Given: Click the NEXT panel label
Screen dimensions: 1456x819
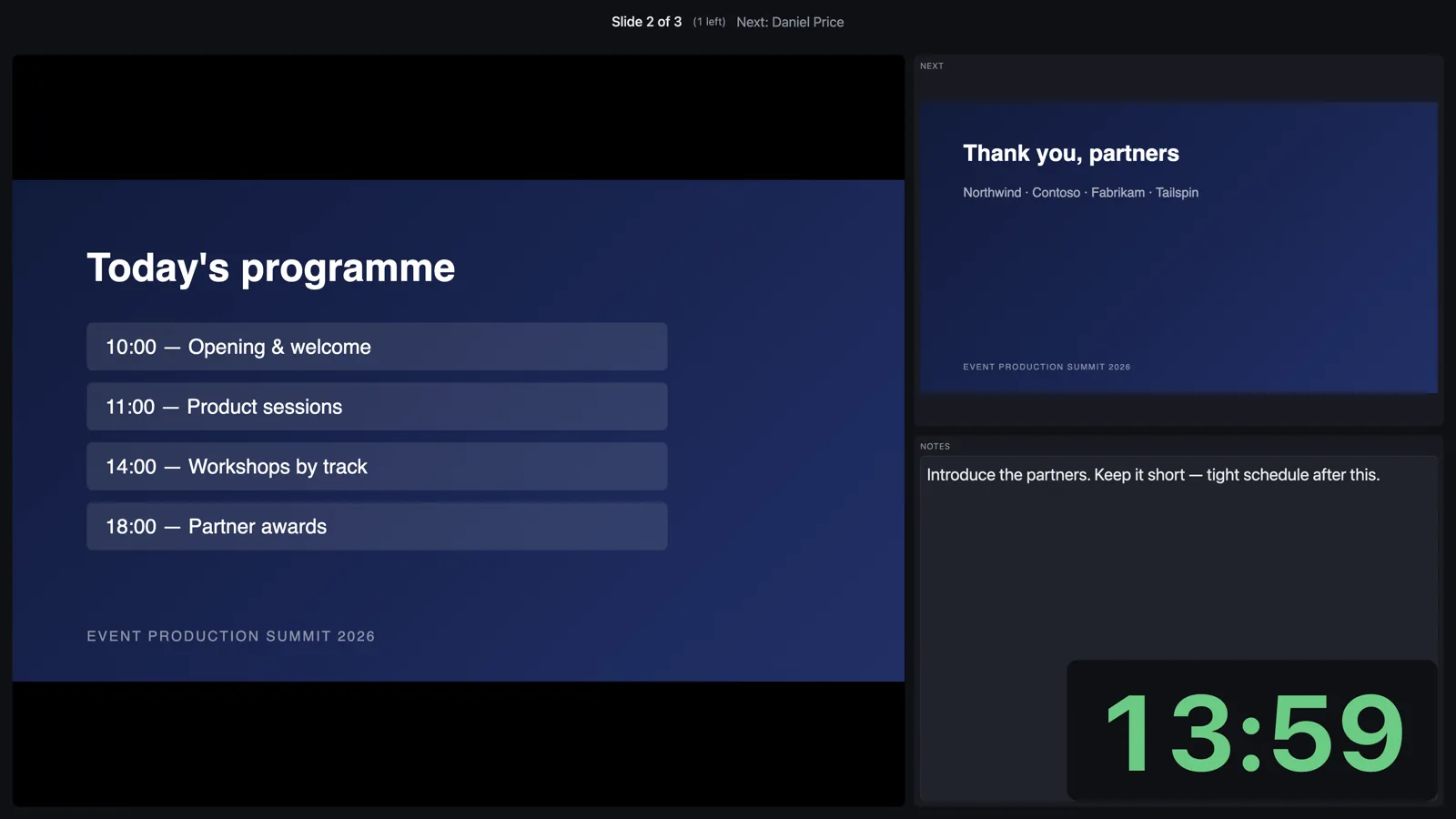Looking at the screenshot, I should [932, 66].
